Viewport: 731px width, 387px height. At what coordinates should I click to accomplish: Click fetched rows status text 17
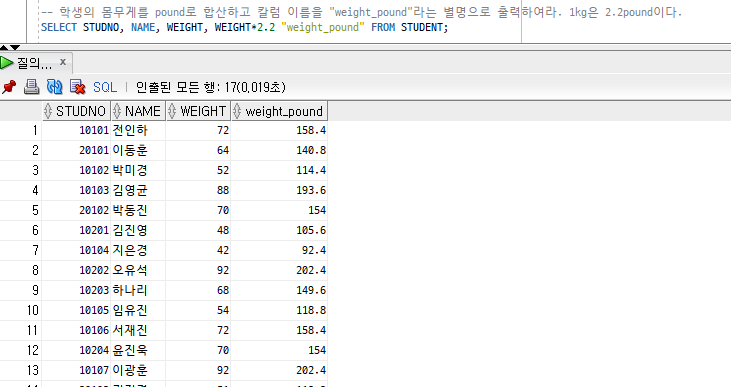pyautogui.click(x=211, y=87)
